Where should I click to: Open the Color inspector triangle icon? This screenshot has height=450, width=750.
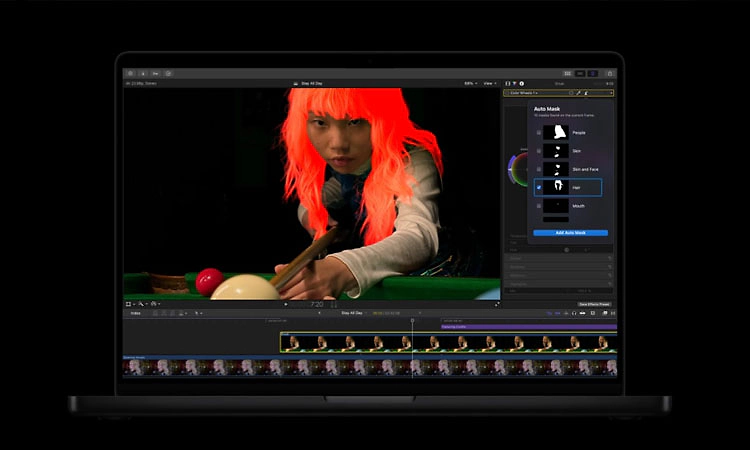pos(515,84)
